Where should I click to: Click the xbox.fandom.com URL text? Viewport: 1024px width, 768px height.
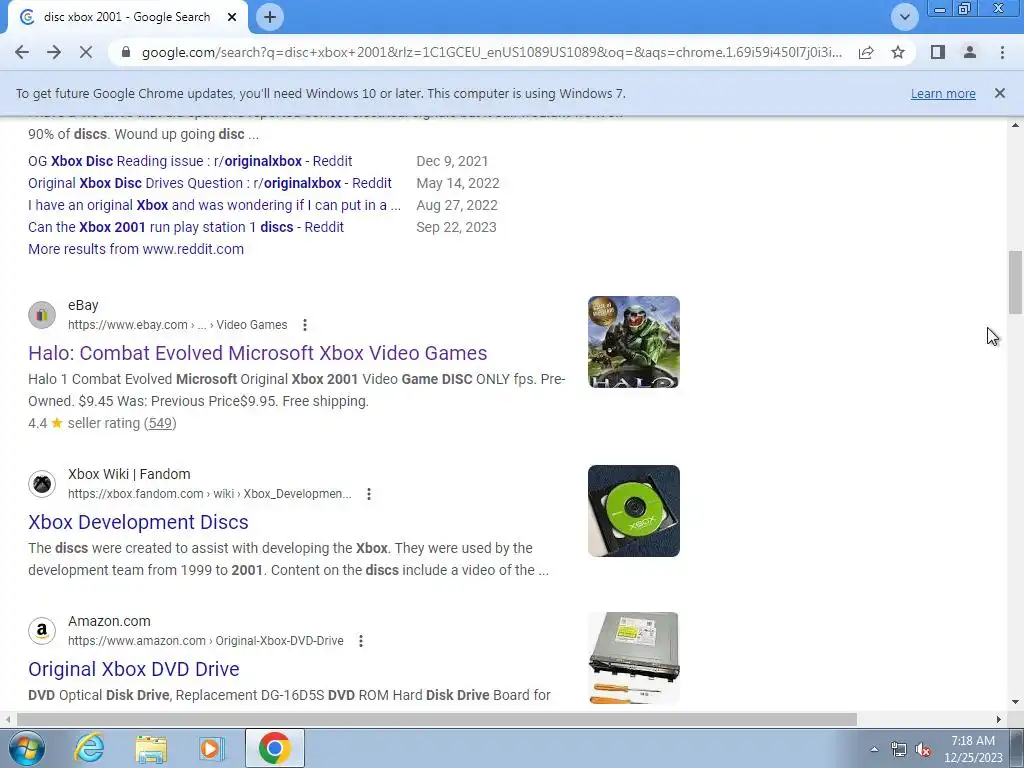(x=209, y=494)
